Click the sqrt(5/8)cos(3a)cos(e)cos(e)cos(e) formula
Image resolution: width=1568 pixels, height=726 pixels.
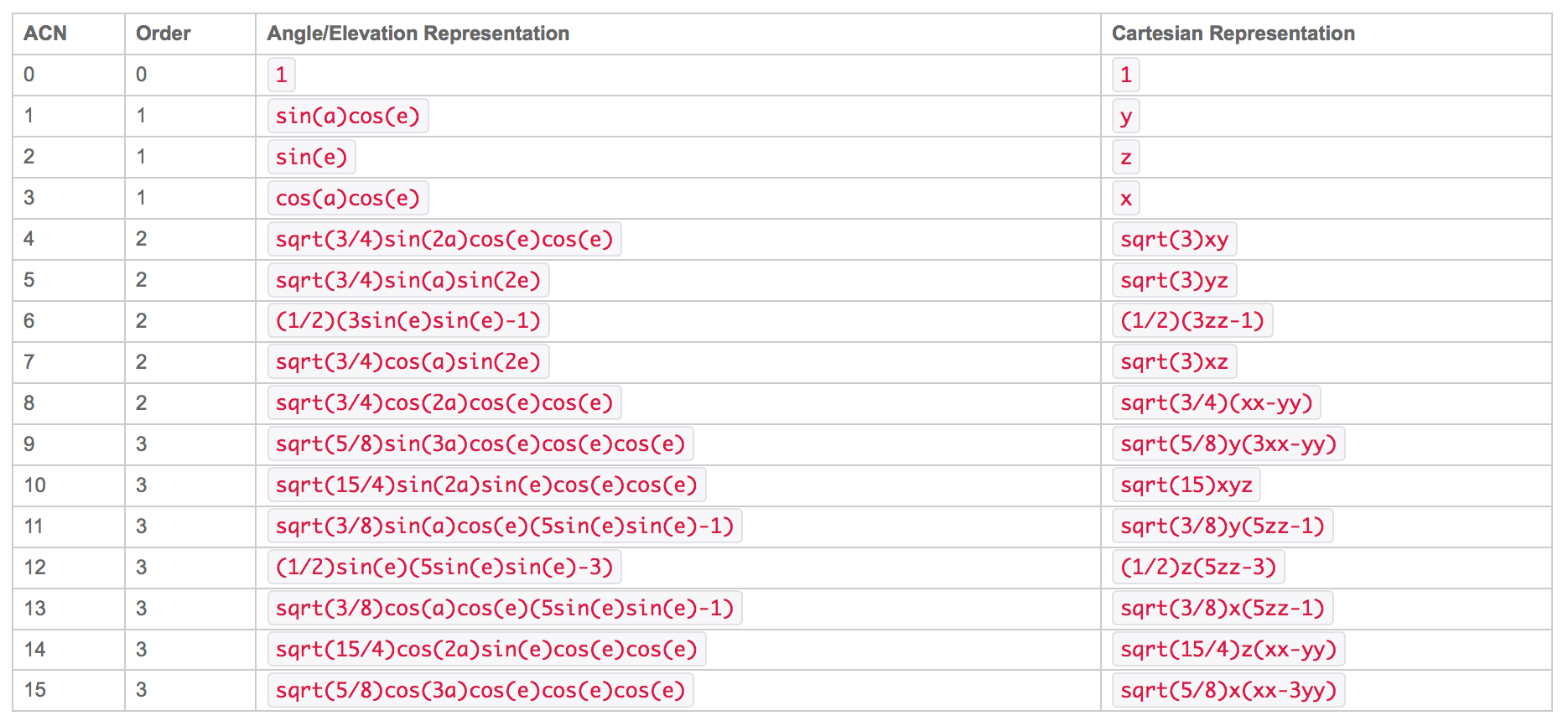480,690
